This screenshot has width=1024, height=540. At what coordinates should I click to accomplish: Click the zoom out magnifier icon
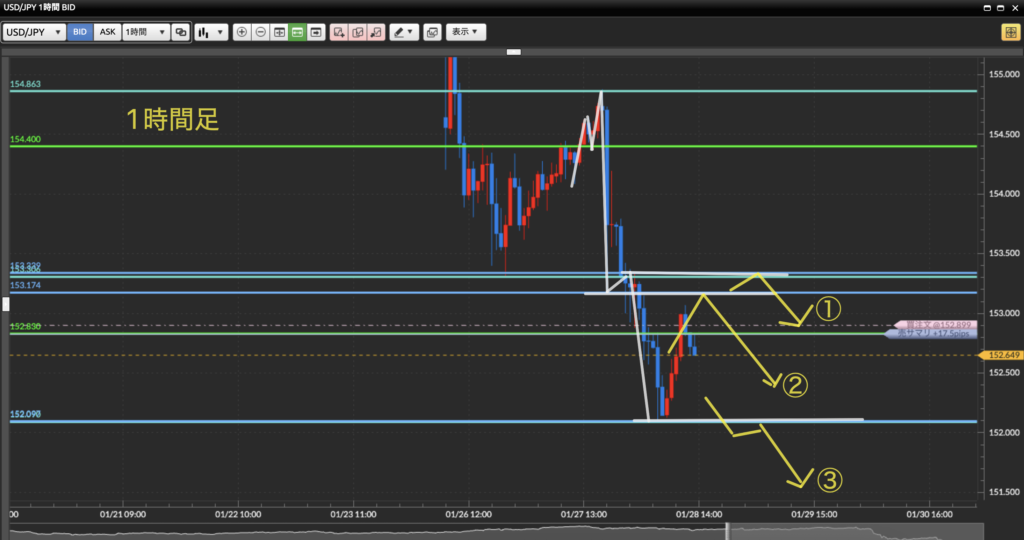260,32
